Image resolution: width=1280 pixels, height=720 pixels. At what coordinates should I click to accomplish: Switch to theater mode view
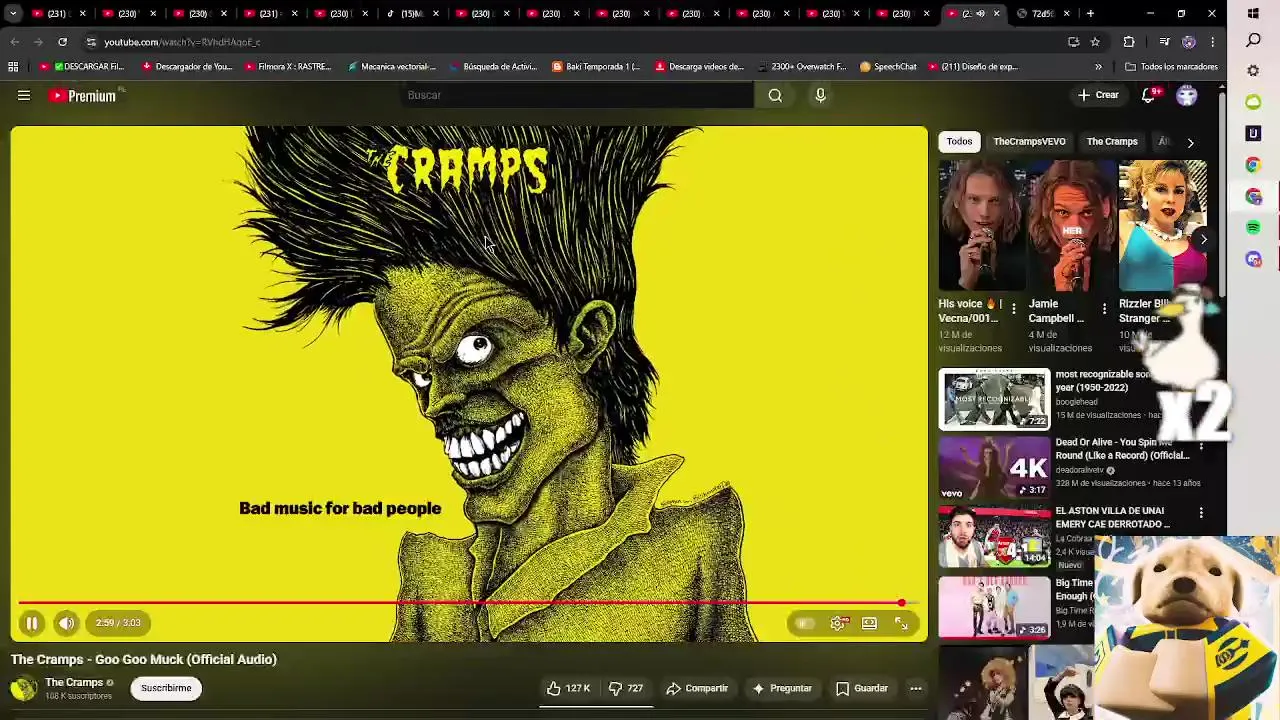pos(870,623)
